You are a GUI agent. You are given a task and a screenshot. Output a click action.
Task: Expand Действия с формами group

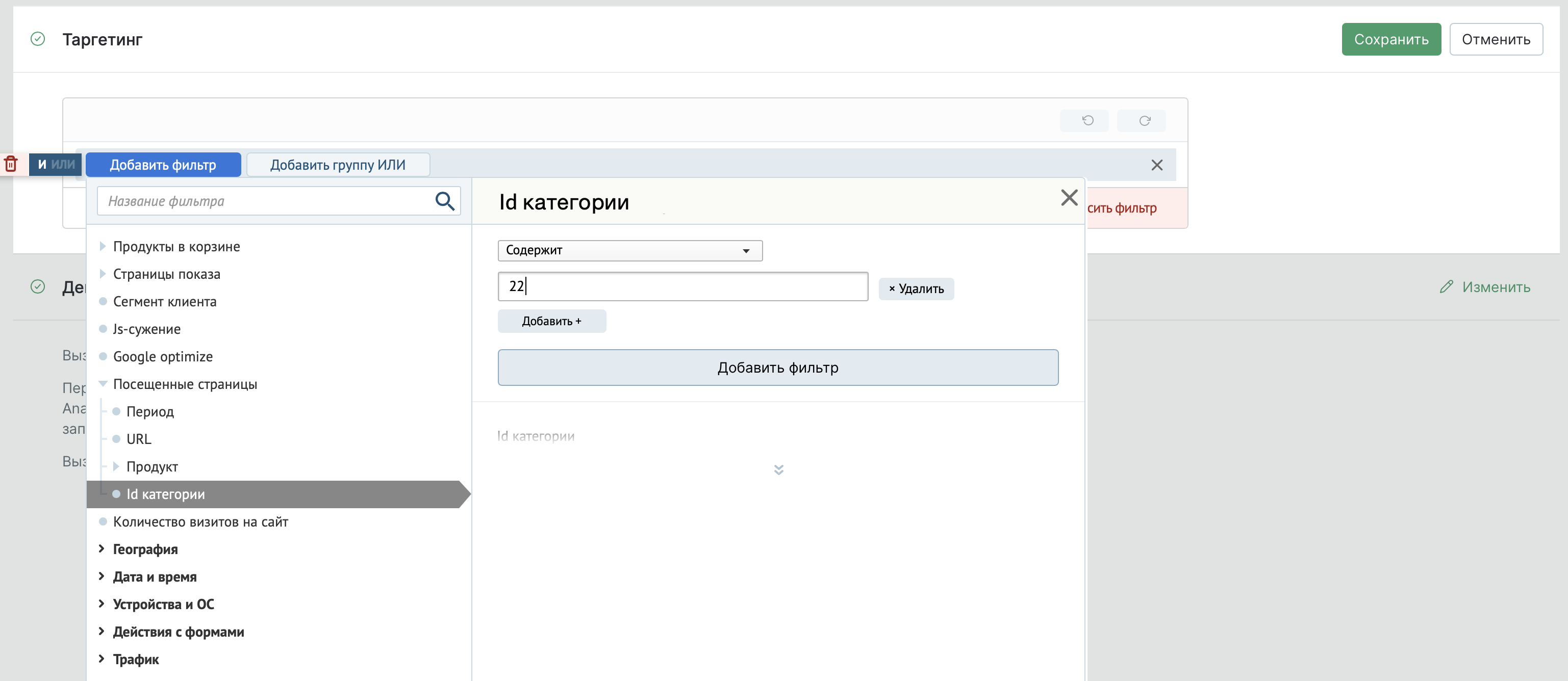click(x=102, y=631)
